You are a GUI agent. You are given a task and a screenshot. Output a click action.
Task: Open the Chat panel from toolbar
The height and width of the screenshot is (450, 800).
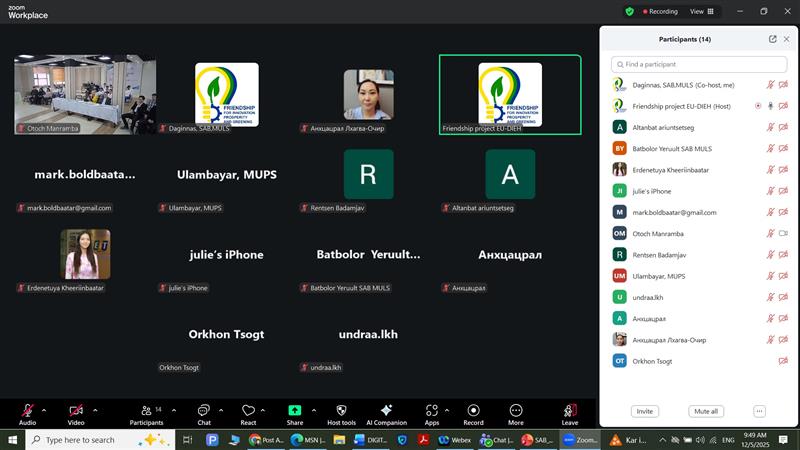tap(203, 413)
